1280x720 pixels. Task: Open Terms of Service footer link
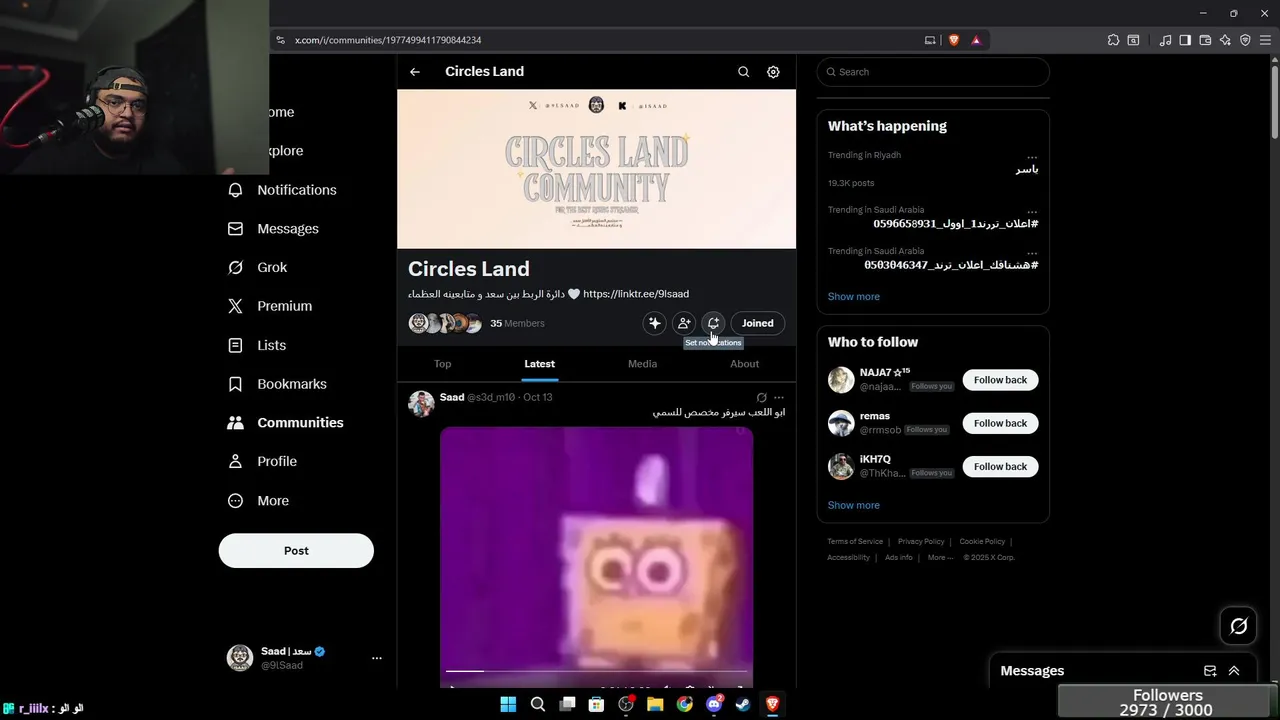(855, 542)
